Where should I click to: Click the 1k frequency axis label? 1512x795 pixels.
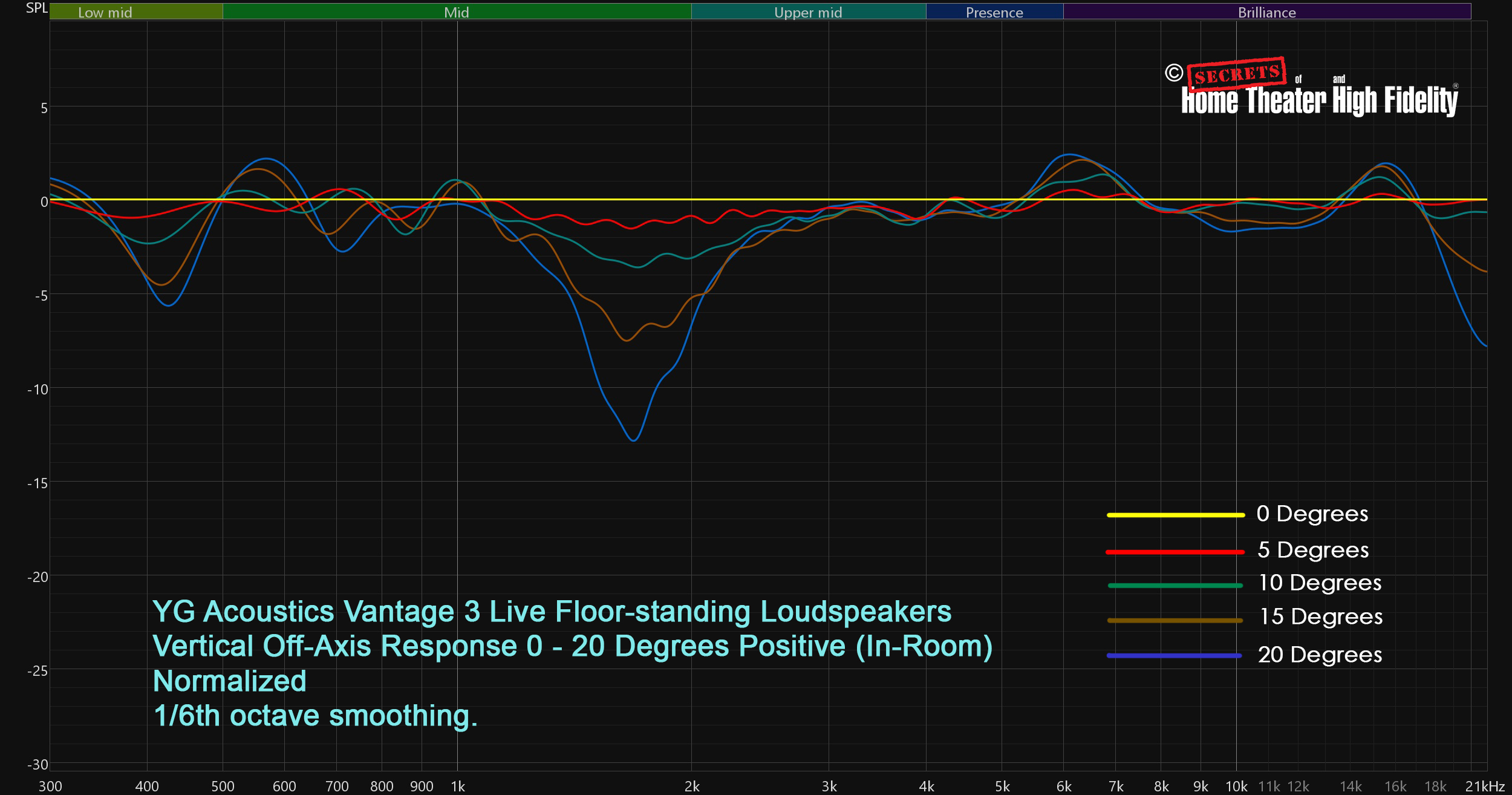coord(458,786)
